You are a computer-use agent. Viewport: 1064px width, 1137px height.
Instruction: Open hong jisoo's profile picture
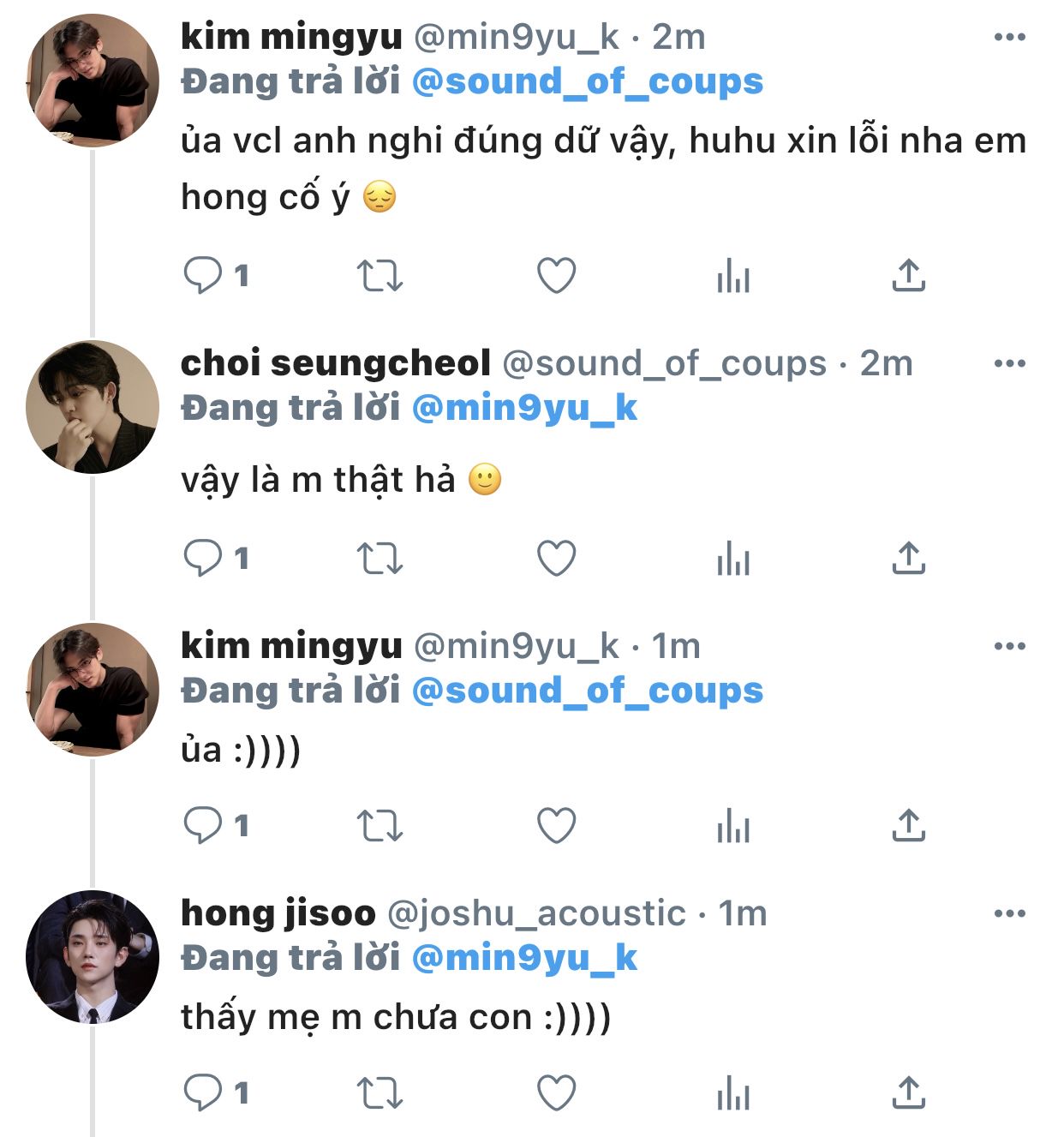(93, 956)
